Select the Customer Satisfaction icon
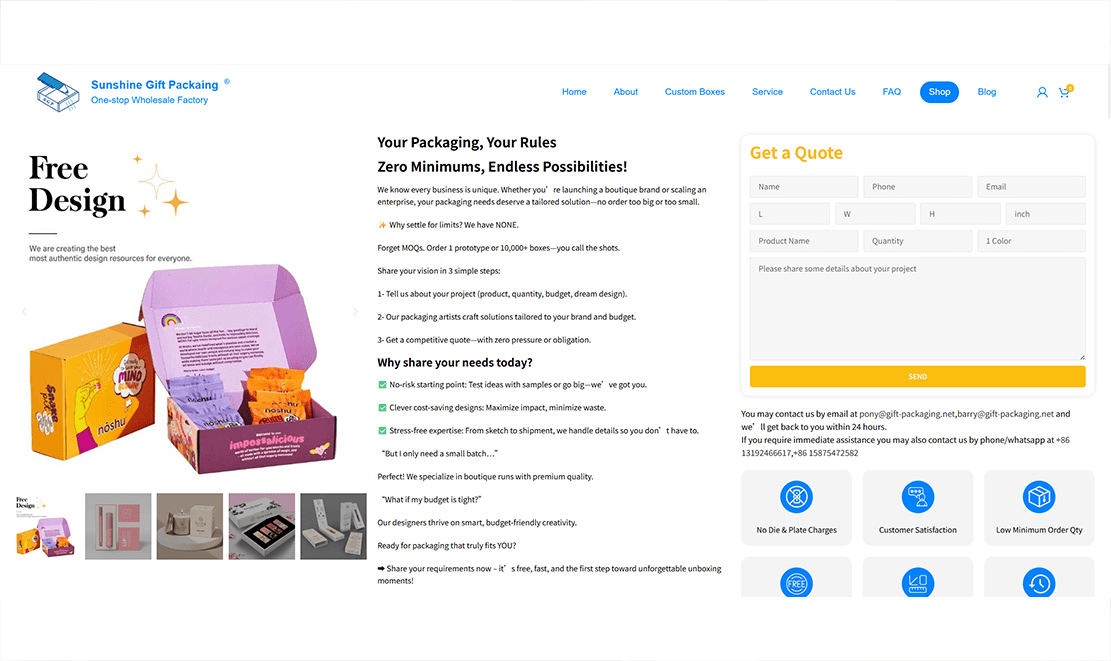The width and height of the screenshot is (1111, 661). [918, 497]
